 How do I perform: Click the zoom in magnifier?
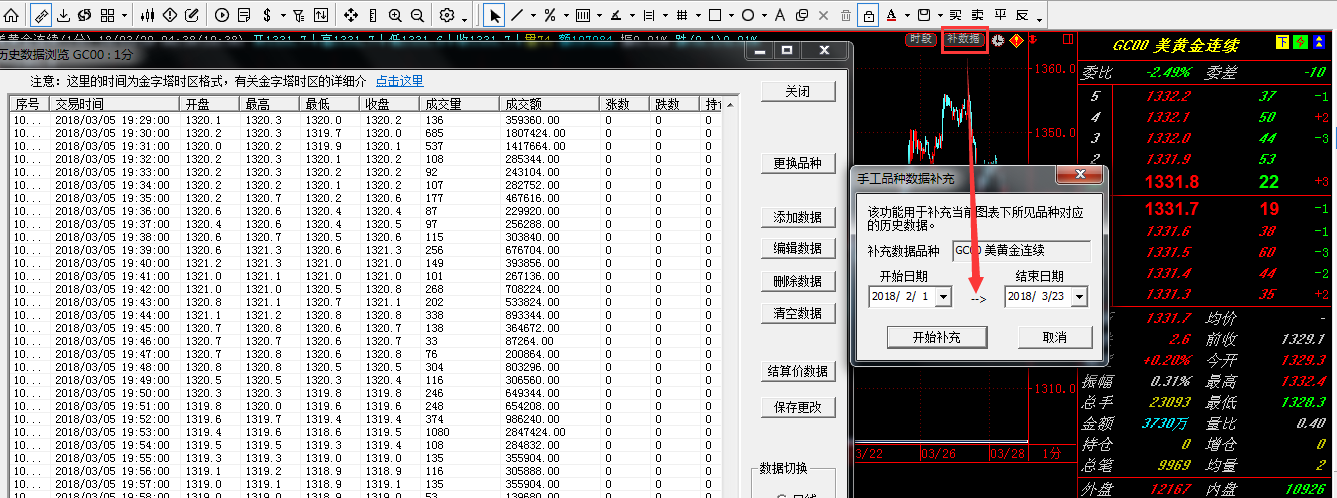(395, 15)
